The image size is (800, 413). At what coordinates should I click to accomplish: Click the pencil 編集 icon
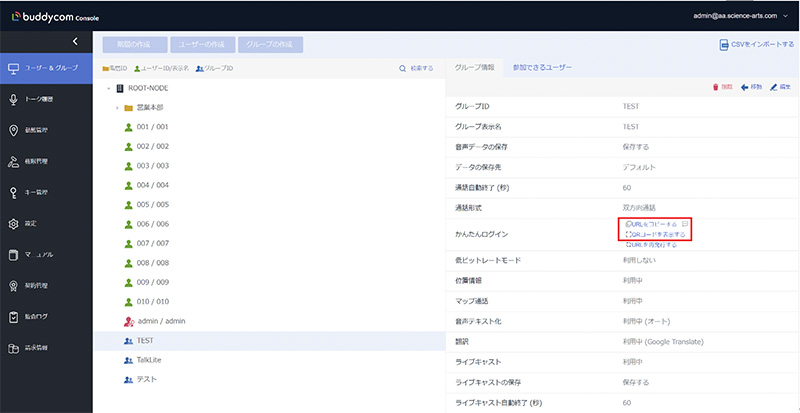tap(771, 87)
